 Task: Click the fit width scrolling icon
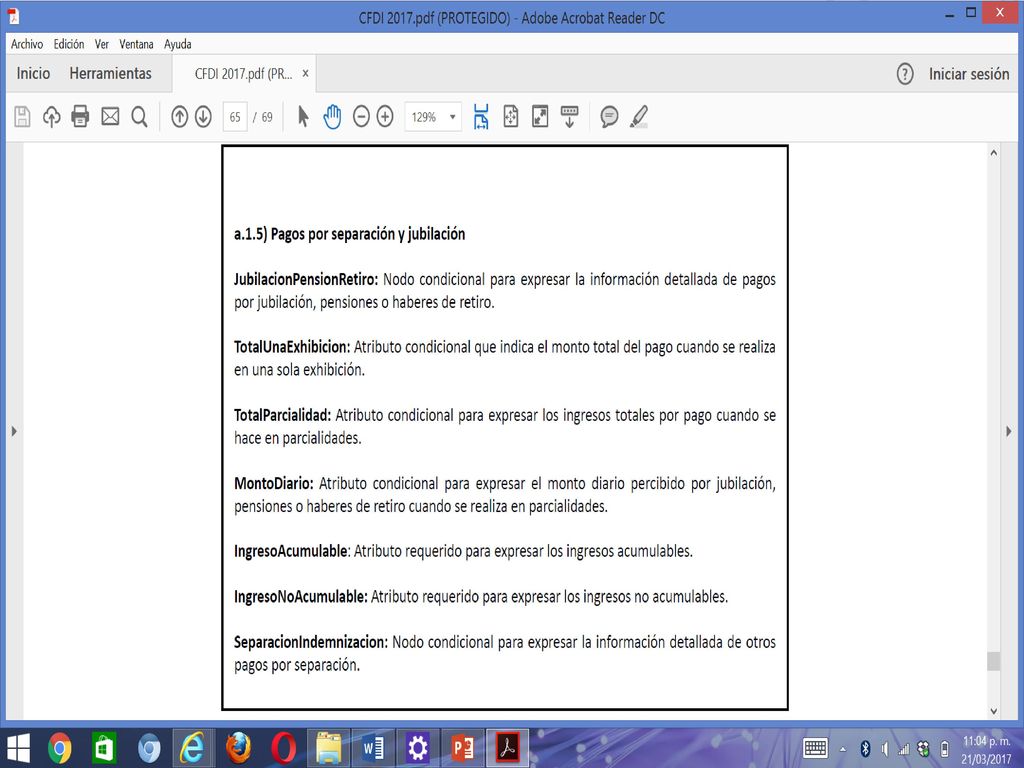coord(481,117)
